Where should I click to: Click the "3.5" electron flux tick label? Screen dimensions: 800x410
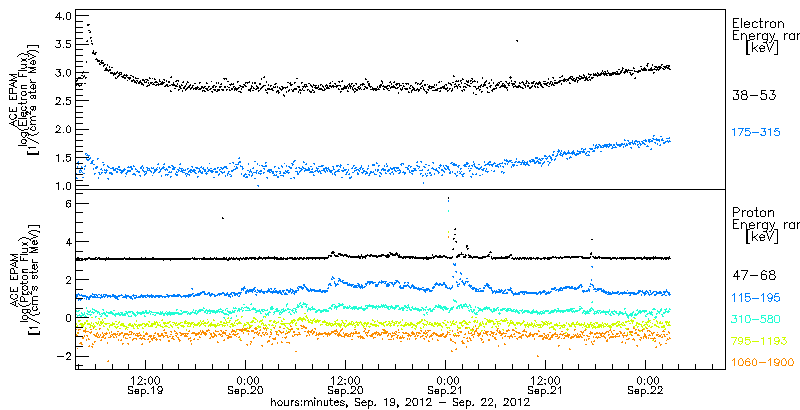coord(62,45)
